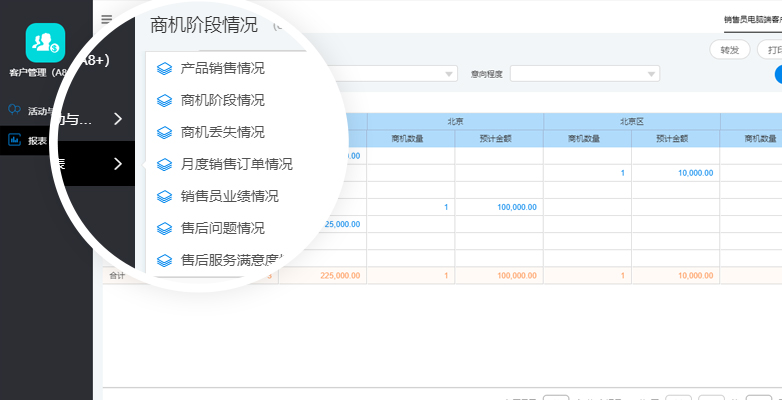
Task: Open the 意向程度 dropdown
Action: point(585,74)
